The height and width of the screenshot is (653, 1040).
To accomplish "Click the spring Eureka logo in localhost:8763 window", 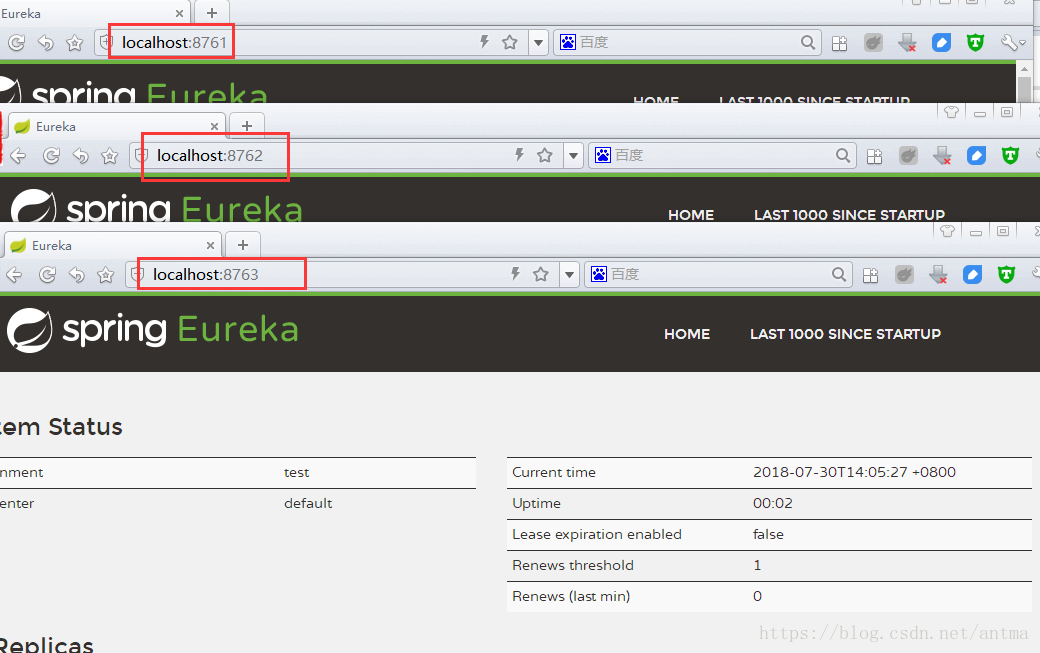I will [x=153, y=330].
